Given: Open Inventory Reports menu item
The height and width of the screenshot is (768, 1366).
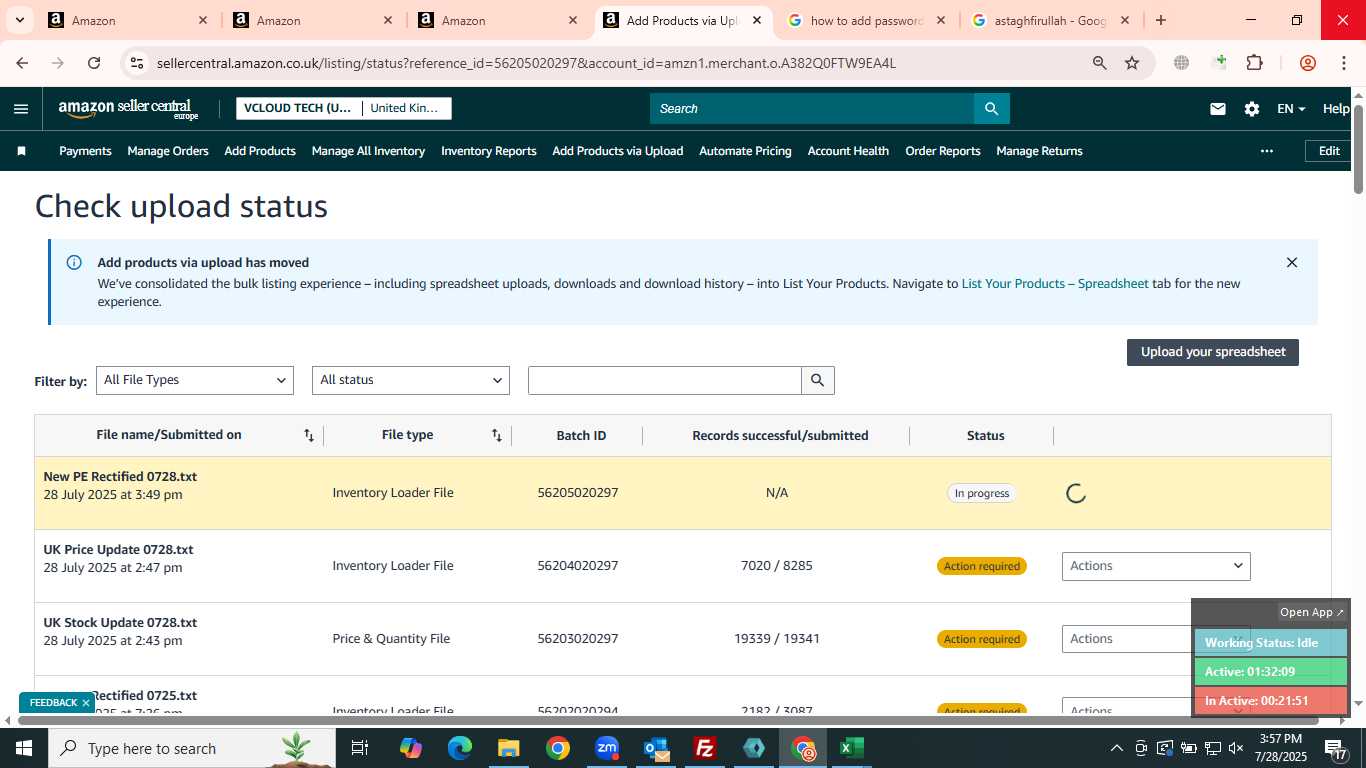Looking at the screenshot, I should click(489, 151).
